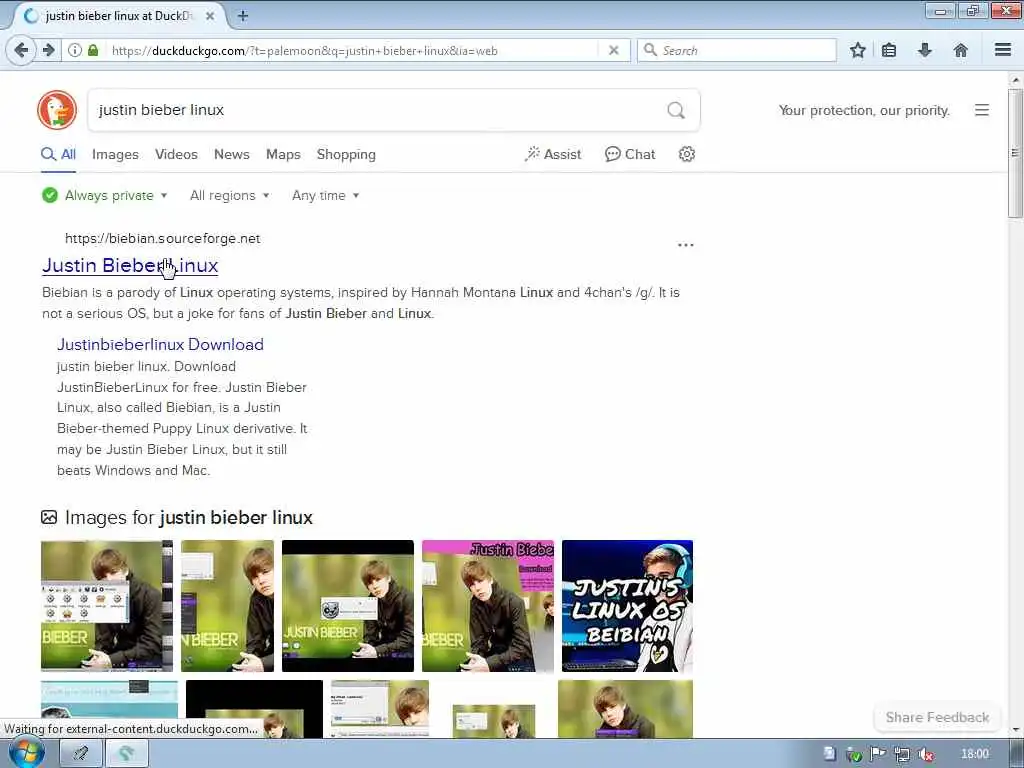Open the pink-header Justin Bieber thumbnail
This screenshot has width=1024, height=768.
point(488,605)
